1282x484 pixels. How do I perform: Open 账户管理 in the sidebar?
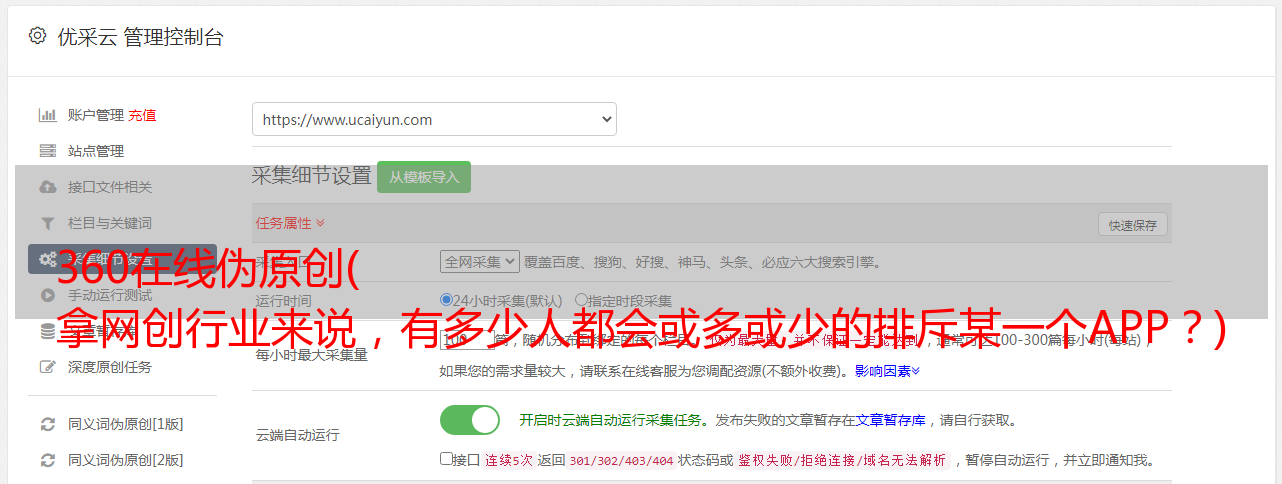coord(96,115)
